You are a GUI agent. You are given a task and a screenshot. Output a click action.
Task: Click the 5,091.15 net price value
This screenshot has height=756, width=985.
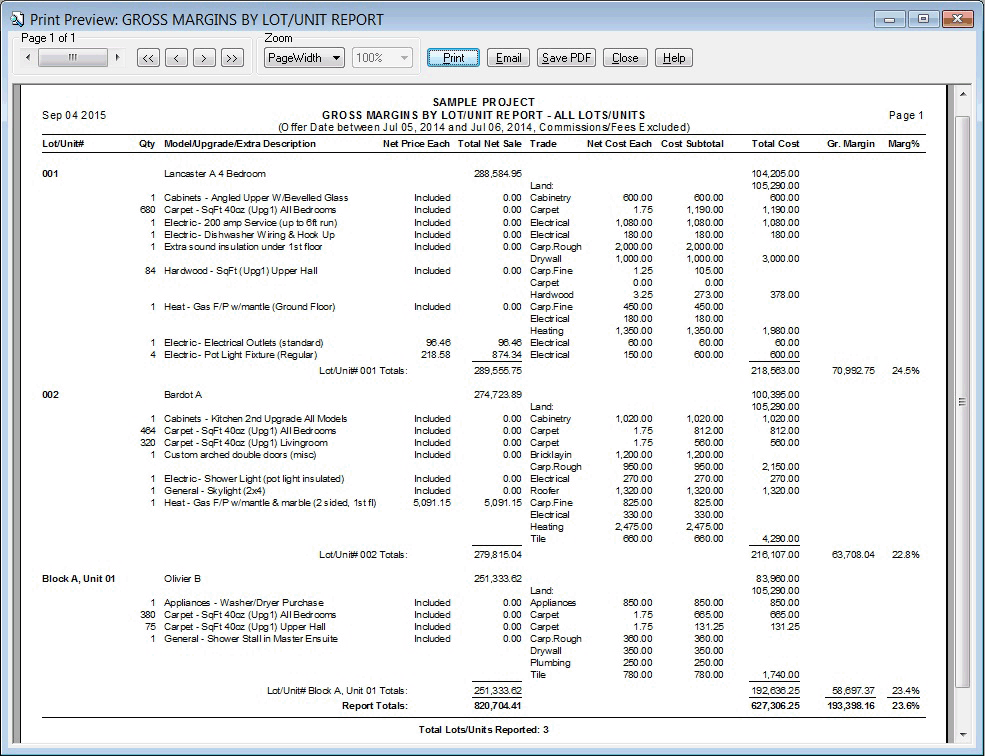coord(432,503)
